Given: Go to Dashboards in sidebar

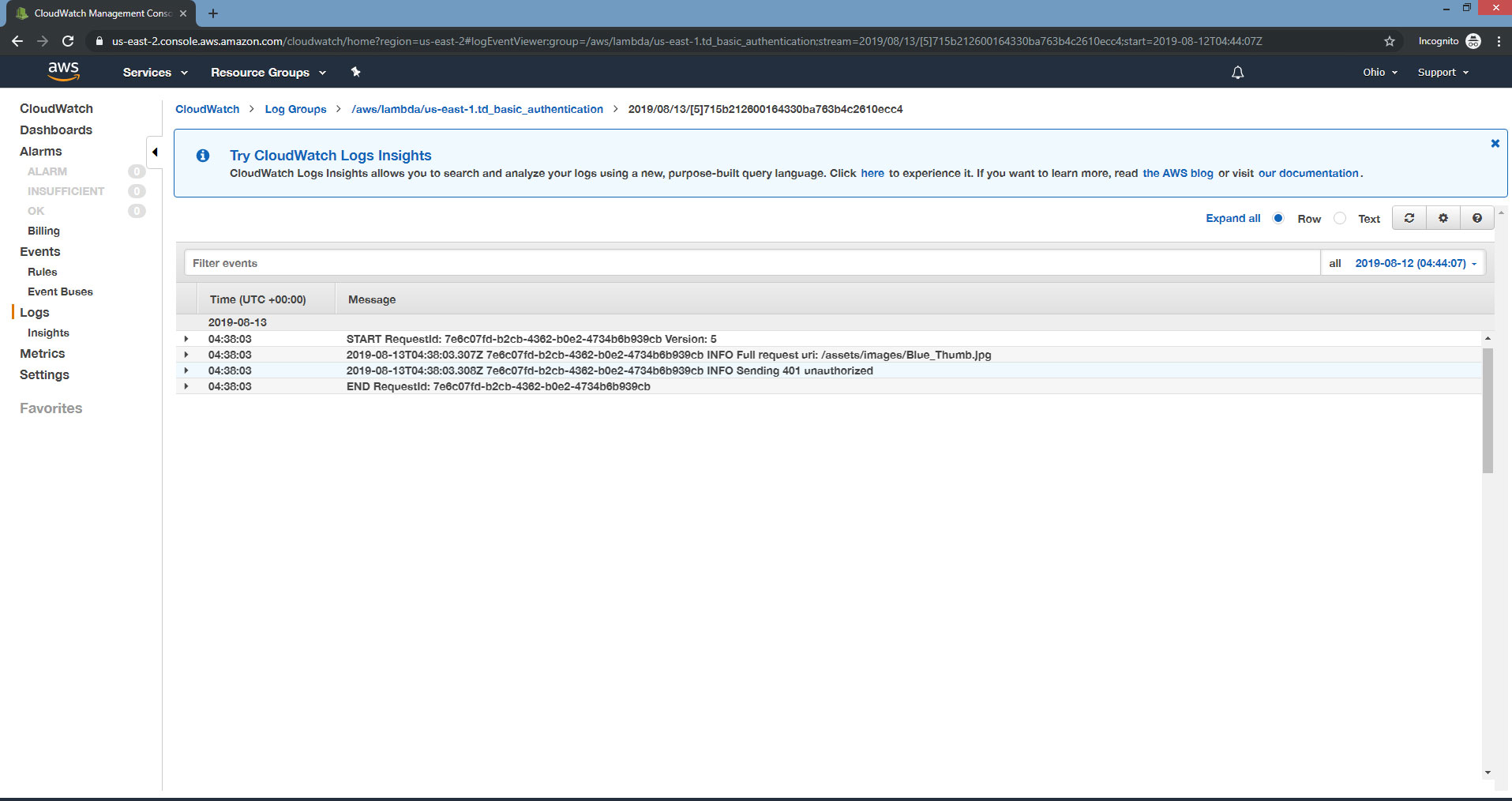Looking at the screenshot, I should [56, 130].
